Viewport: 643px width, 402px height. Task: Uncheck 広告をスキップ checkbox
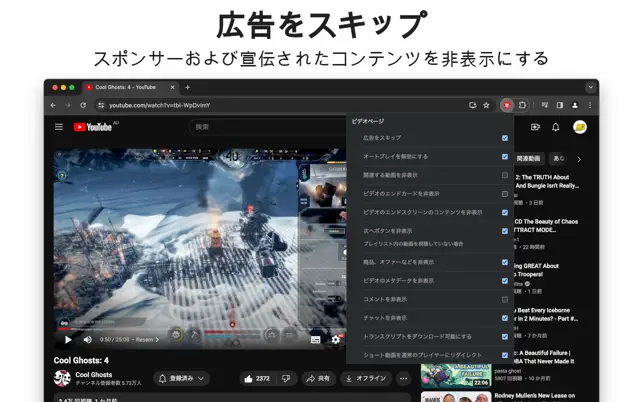(x=505, y=138)
